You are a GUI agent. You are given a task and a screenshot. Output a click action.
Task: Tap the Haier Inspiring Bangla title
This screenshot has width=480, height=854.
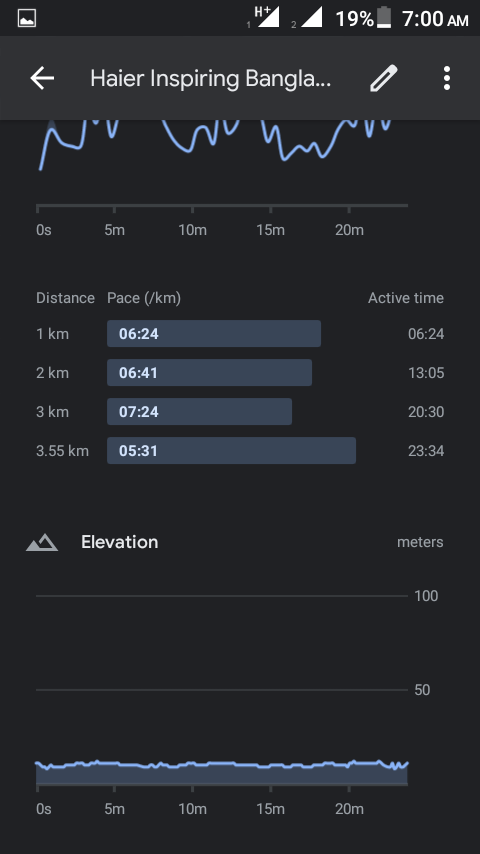(x=210, y=78)
